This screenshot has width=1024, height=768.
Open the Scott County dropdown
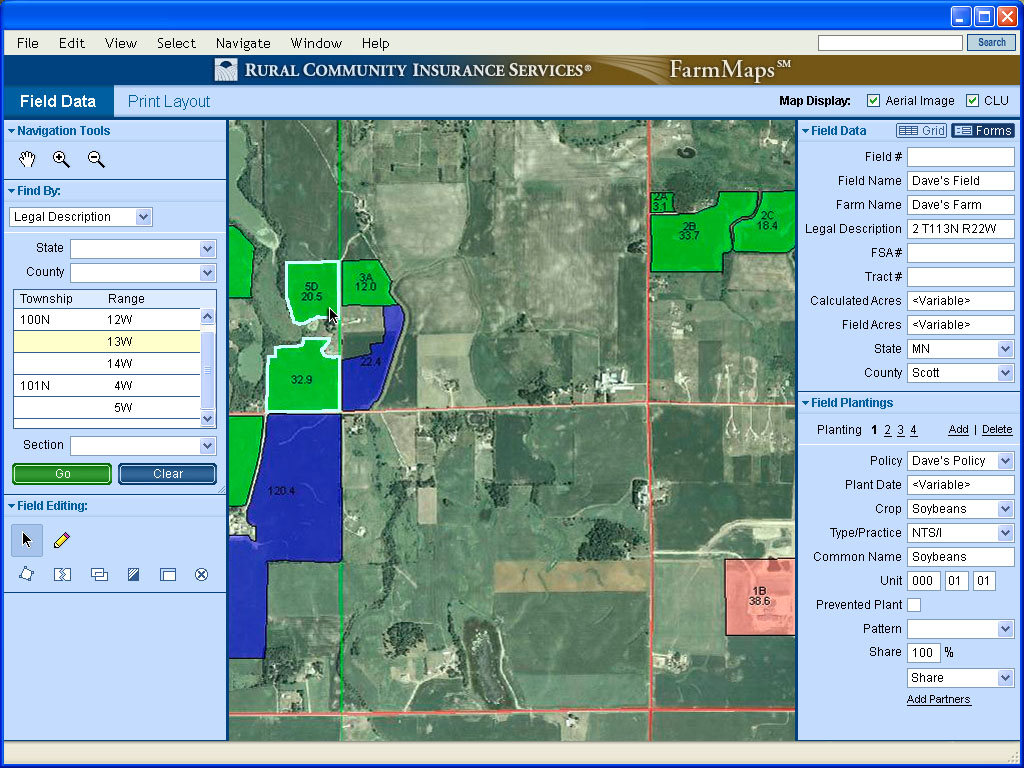click(1005, 373)
